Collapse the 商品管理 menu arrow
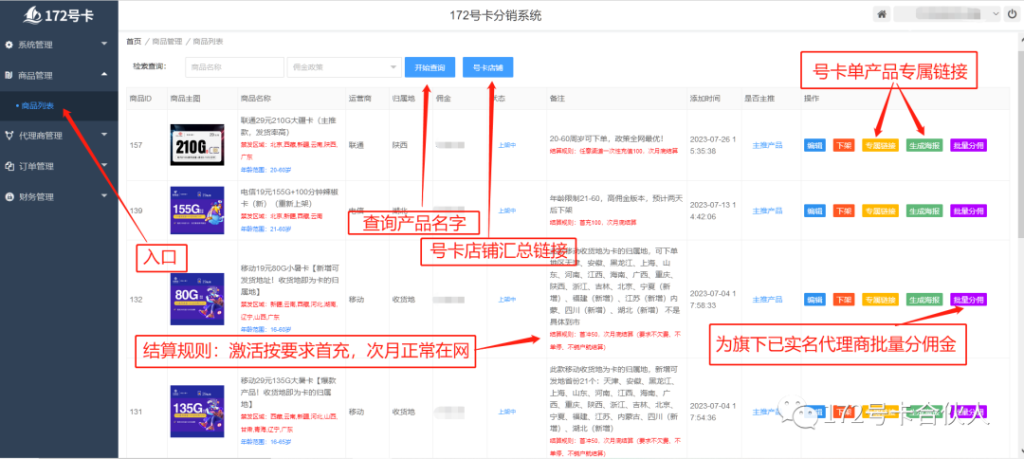Viewport: 1024px width, 459px height. point(104,75)
